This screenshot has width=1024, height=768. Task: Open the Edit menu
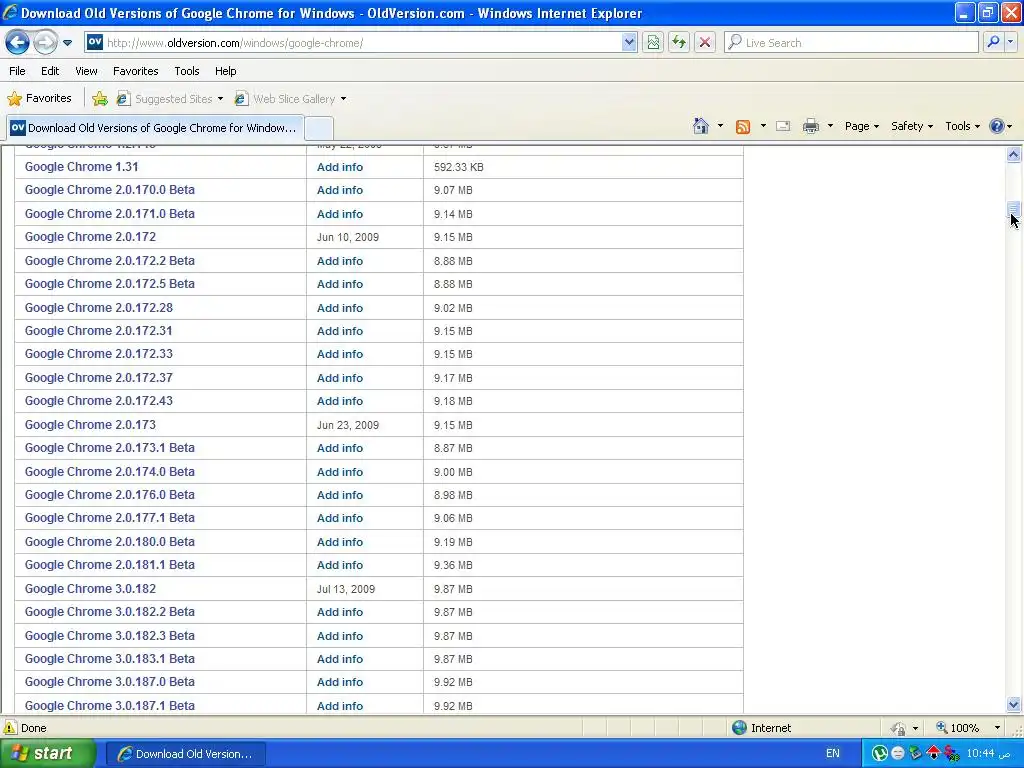click(50, 71)
